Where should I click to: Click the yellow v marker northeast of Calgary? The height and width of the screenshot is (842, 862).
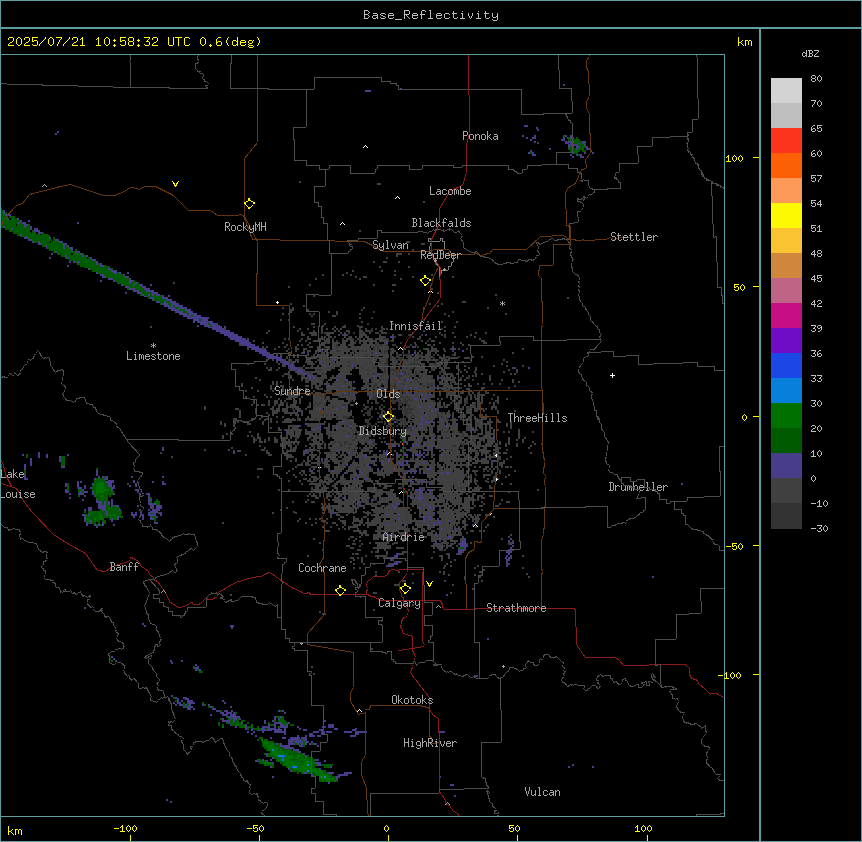tap(429, 584)
